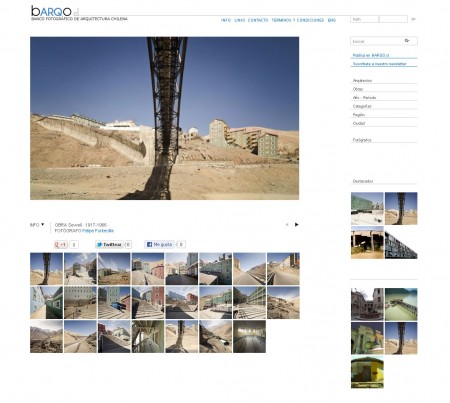
Task: Click the search submit icon beside buscar
Action: click(x=407, y=41)
